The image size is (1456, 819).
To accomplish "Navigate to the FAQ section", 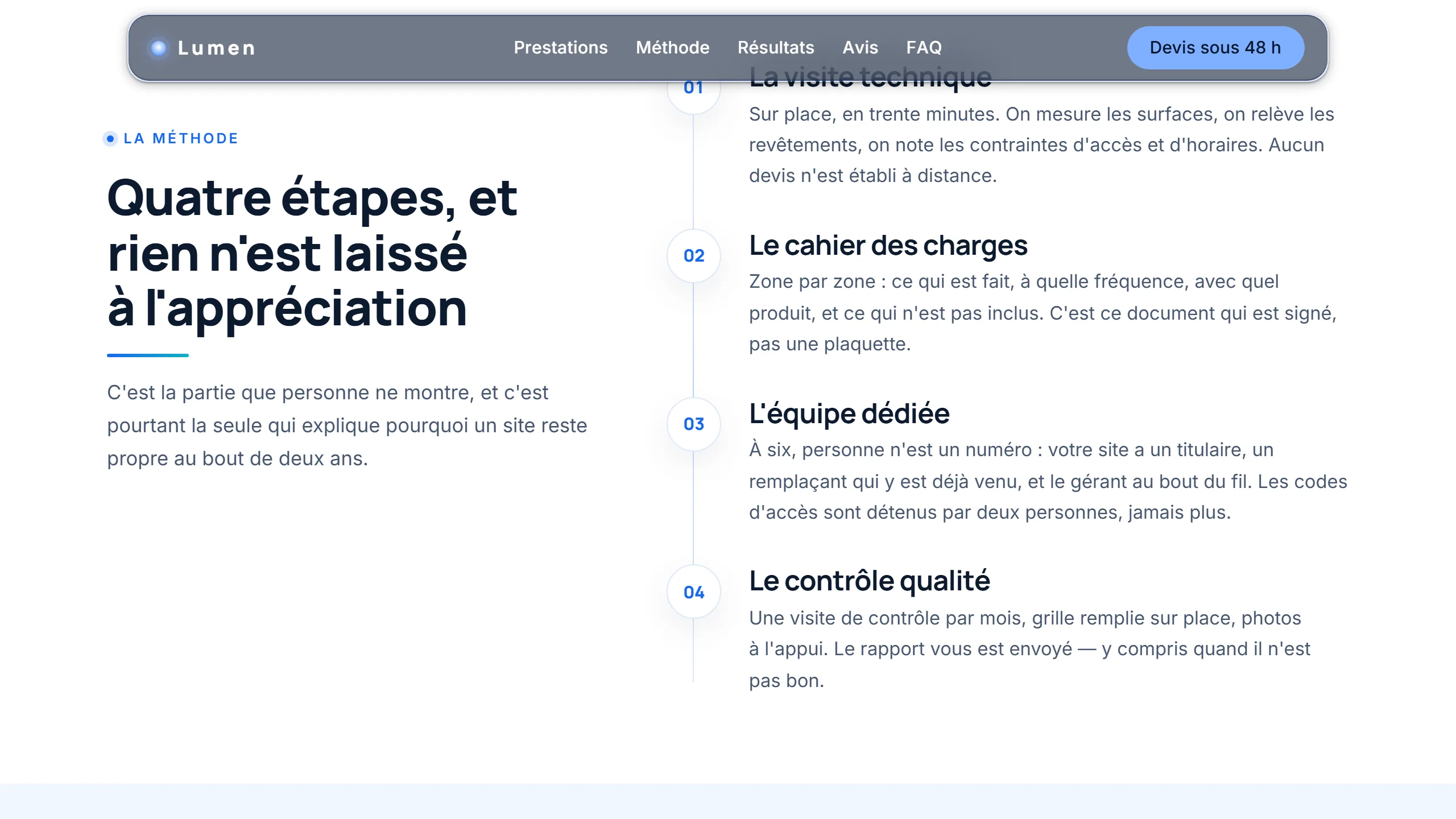I will (x=924, y=47).
